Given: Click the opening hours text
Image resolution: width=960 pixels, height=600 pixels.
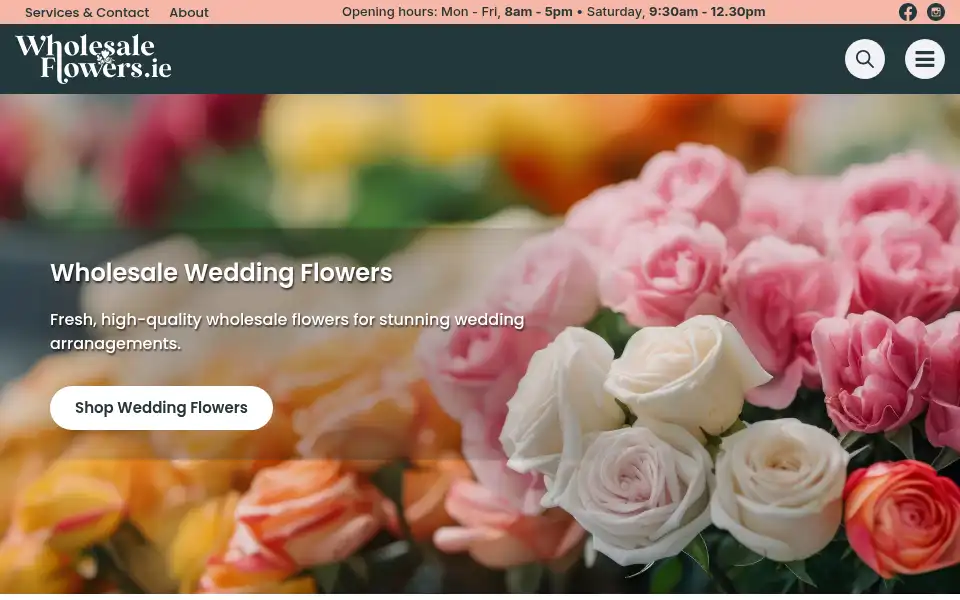Looking at the screenshot, I should 553,12.
